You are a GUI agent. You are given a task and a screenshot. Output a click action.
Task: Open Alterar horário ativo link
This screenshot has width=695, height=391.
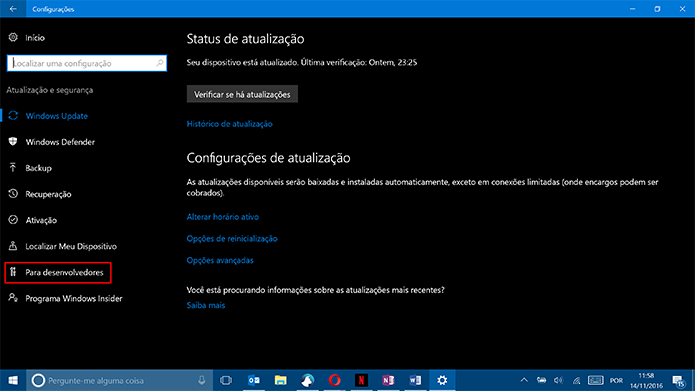[x=223, y=217]
